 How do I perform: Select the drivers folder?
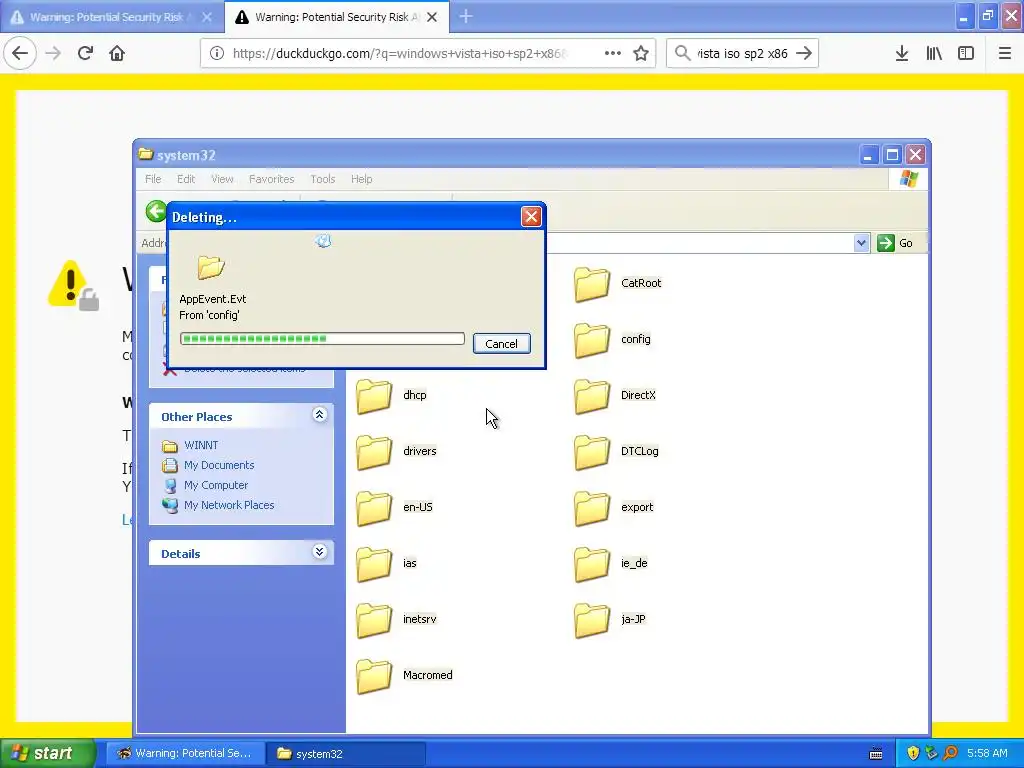[x=396, y=452]
